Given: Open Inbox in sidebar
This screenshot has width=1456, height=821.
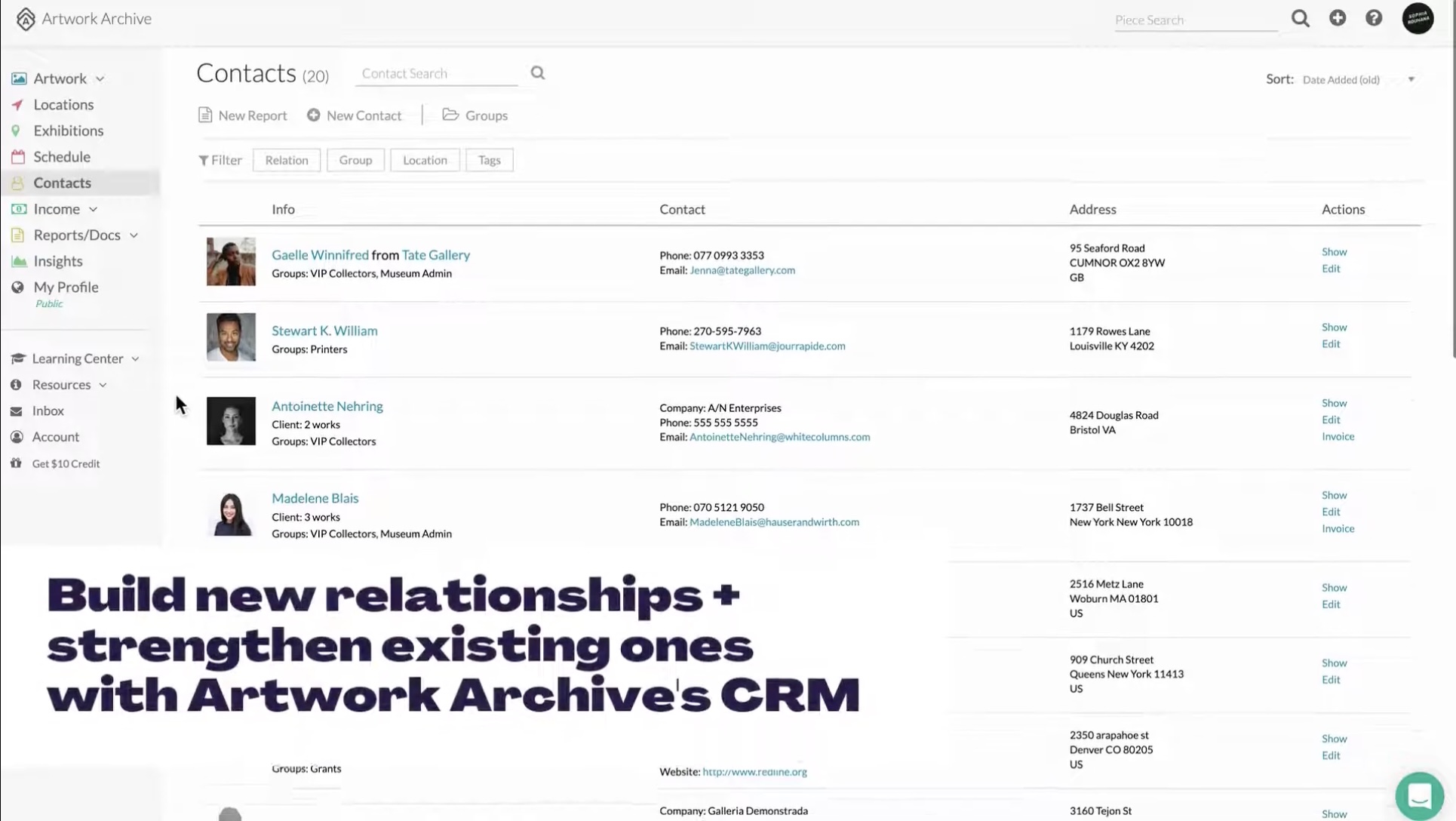Looking at the screenshot, I should tap(48, 411).
